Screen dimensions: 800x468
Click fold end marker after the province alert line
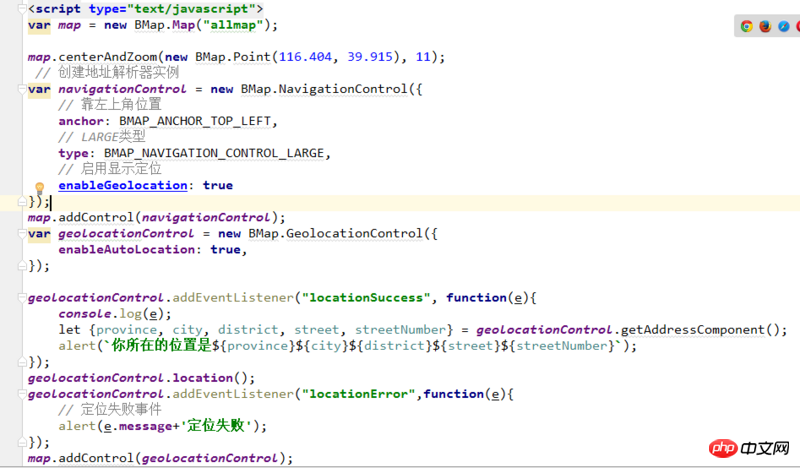[x=22, y=362]
